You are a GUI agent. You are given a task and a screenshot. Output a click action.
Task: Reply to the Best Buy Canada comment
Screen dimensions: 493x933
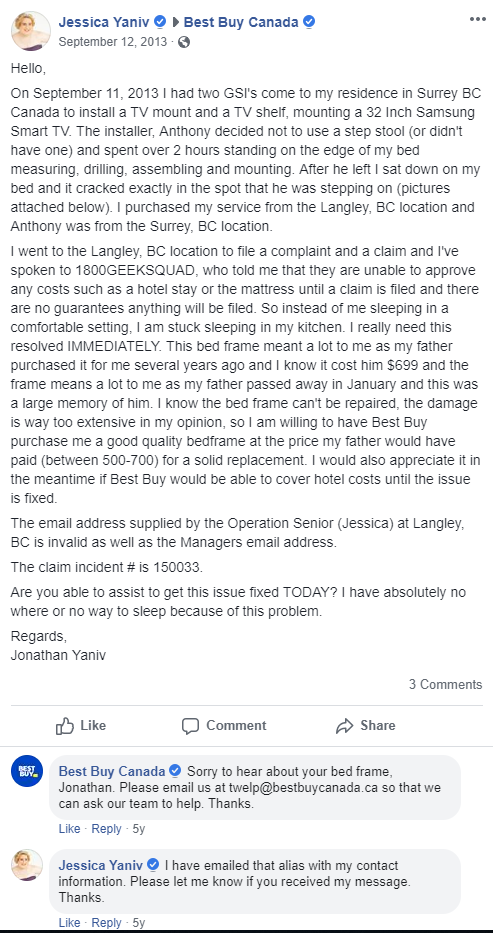(x=106, y=828)
